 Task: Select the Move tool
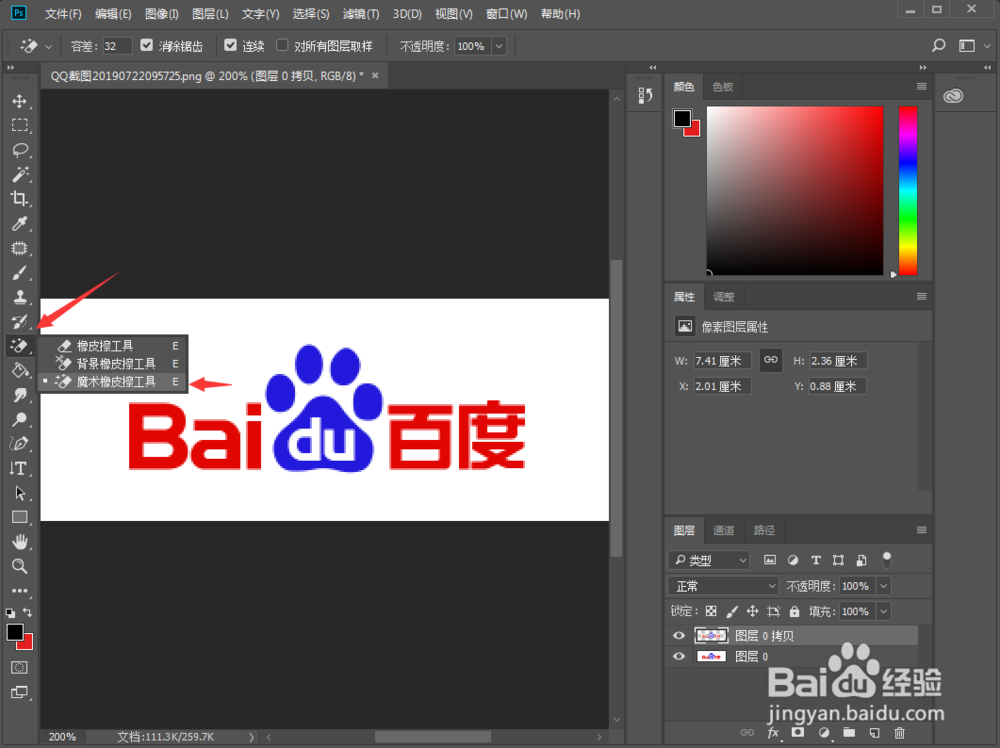point(20,101)
